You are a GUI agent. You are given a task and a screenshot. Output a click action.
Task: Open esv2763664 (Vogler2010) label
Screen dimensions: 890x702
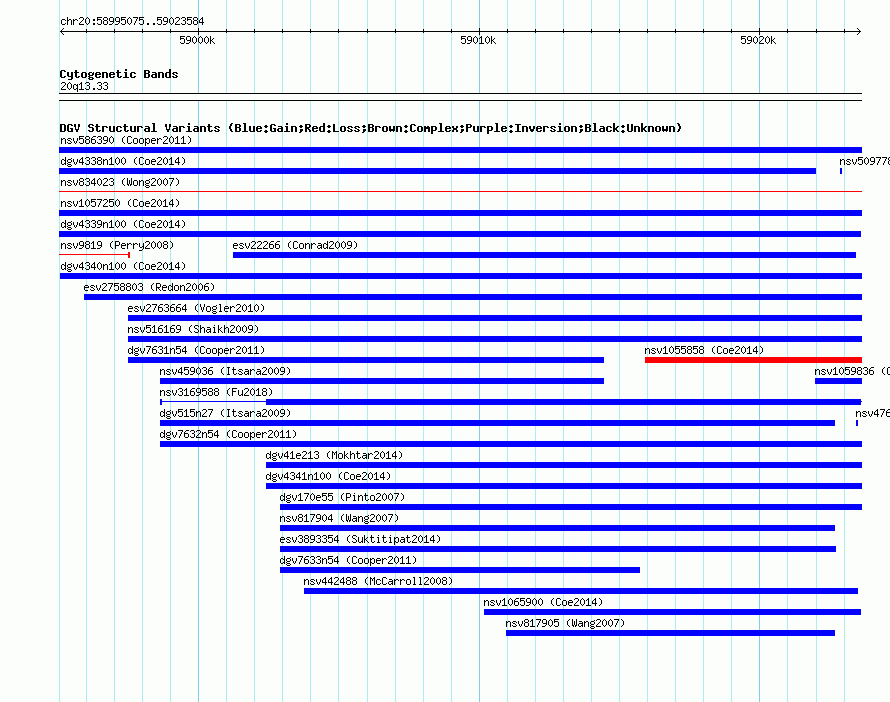tap(196, 308)
